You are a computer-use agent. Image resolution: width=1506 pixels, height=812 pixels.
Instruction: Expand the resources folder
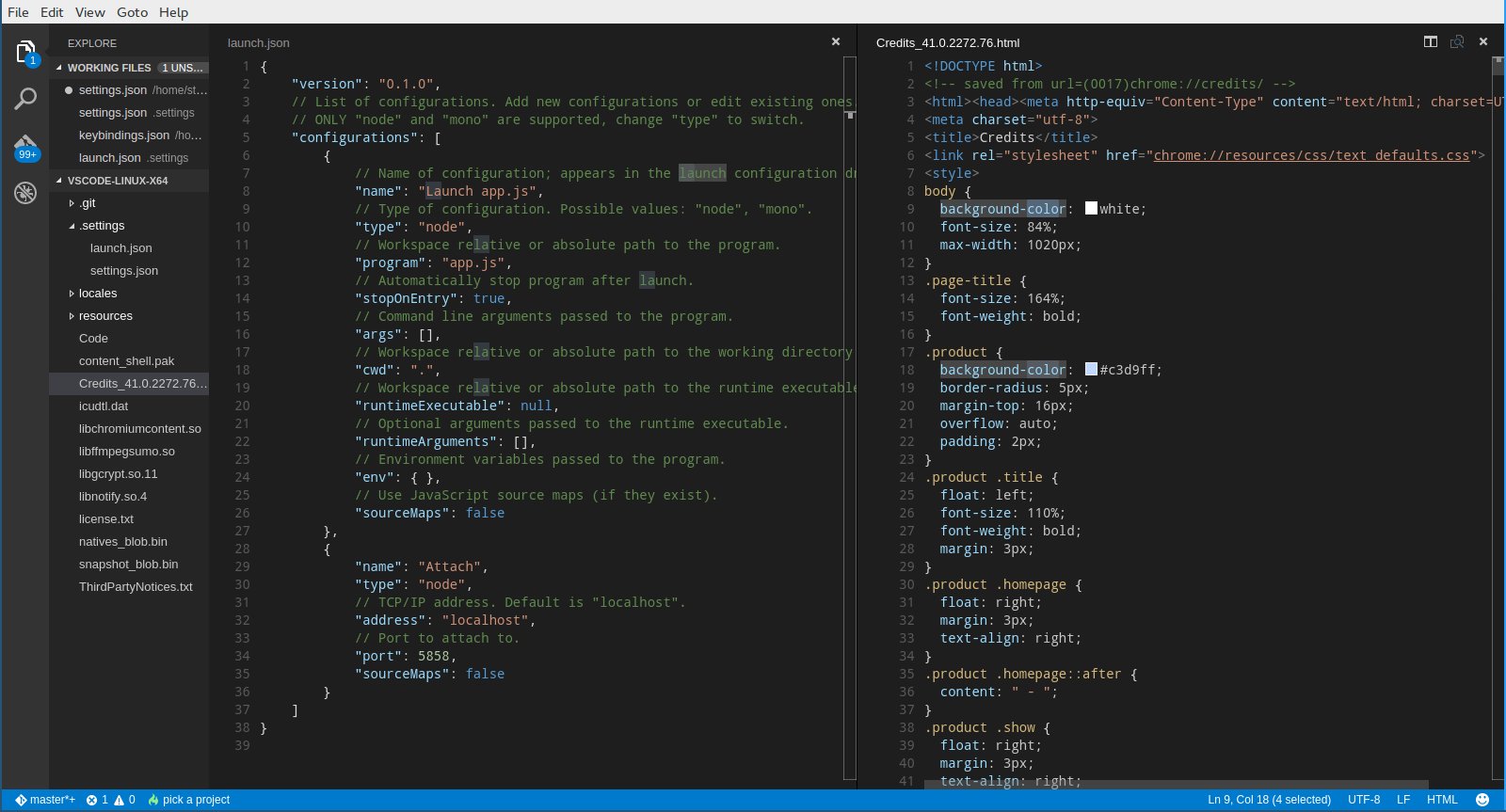(x=72, y=316)
